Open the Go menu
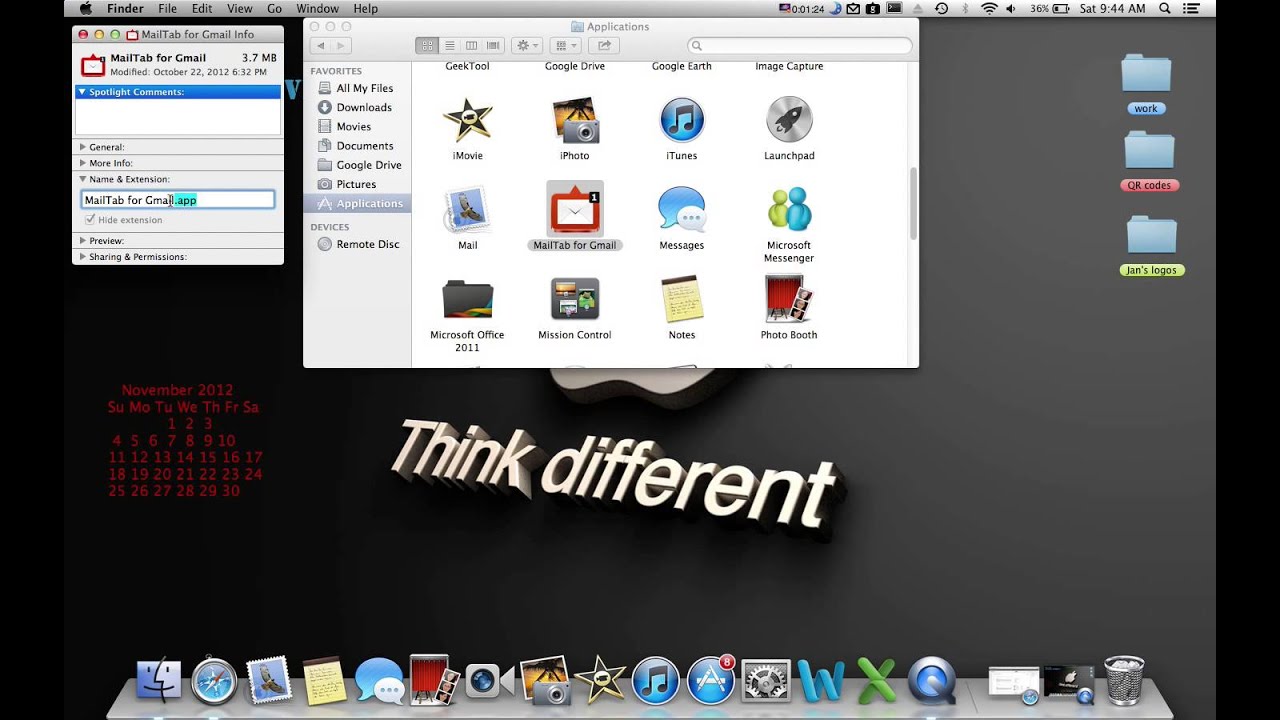 [274, 8]
